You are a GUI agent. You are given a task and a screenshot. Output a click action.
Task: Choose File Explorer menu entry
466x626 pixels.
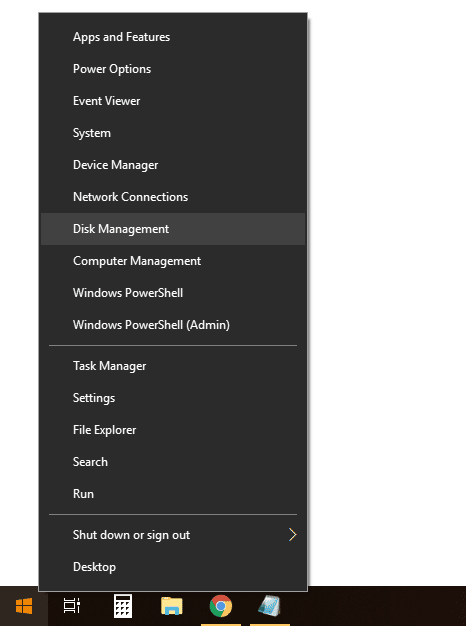[x=173, y=430]
